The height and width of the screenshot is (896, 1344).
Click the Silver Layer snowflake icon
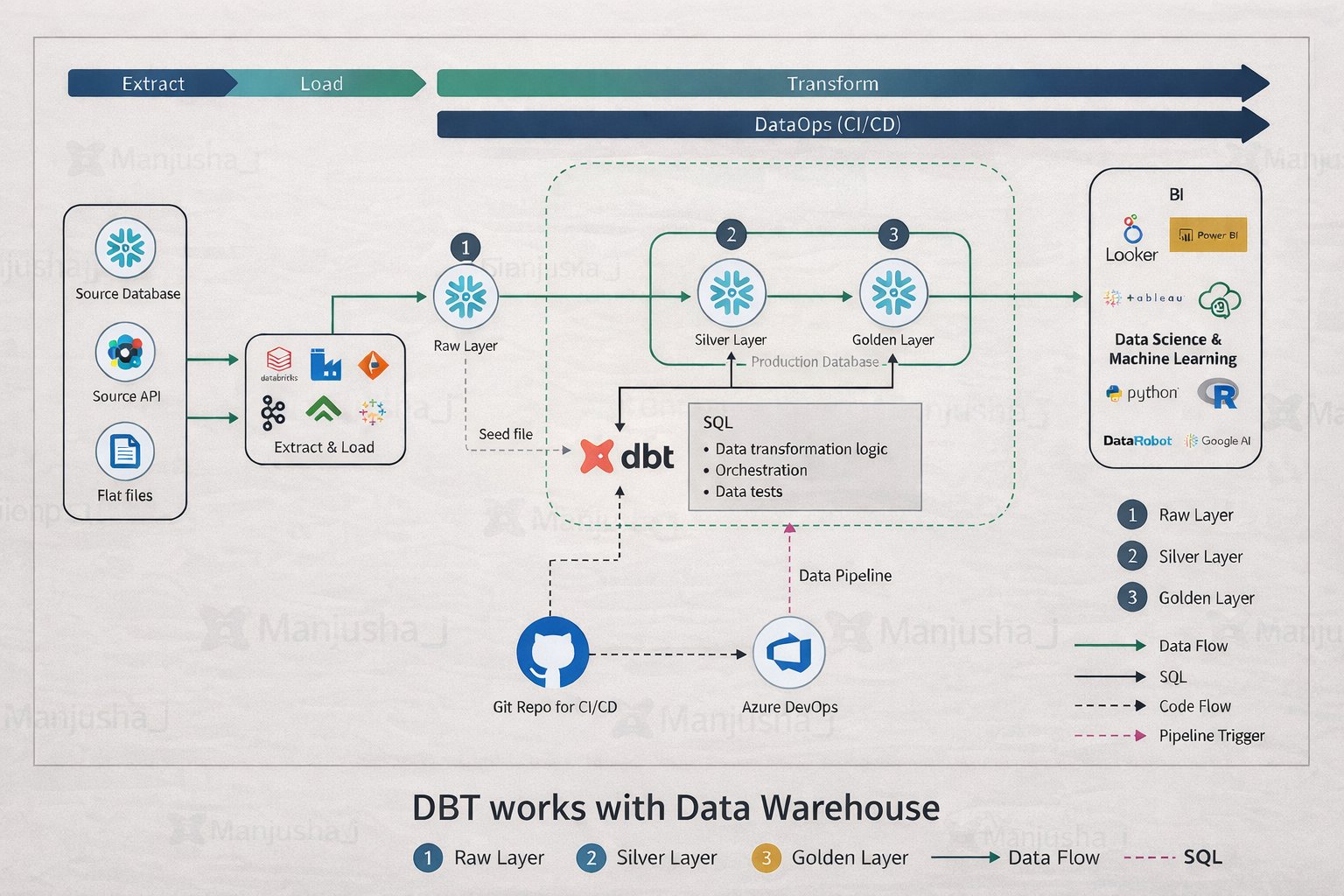pyautogui.click(x=731, y=292)
